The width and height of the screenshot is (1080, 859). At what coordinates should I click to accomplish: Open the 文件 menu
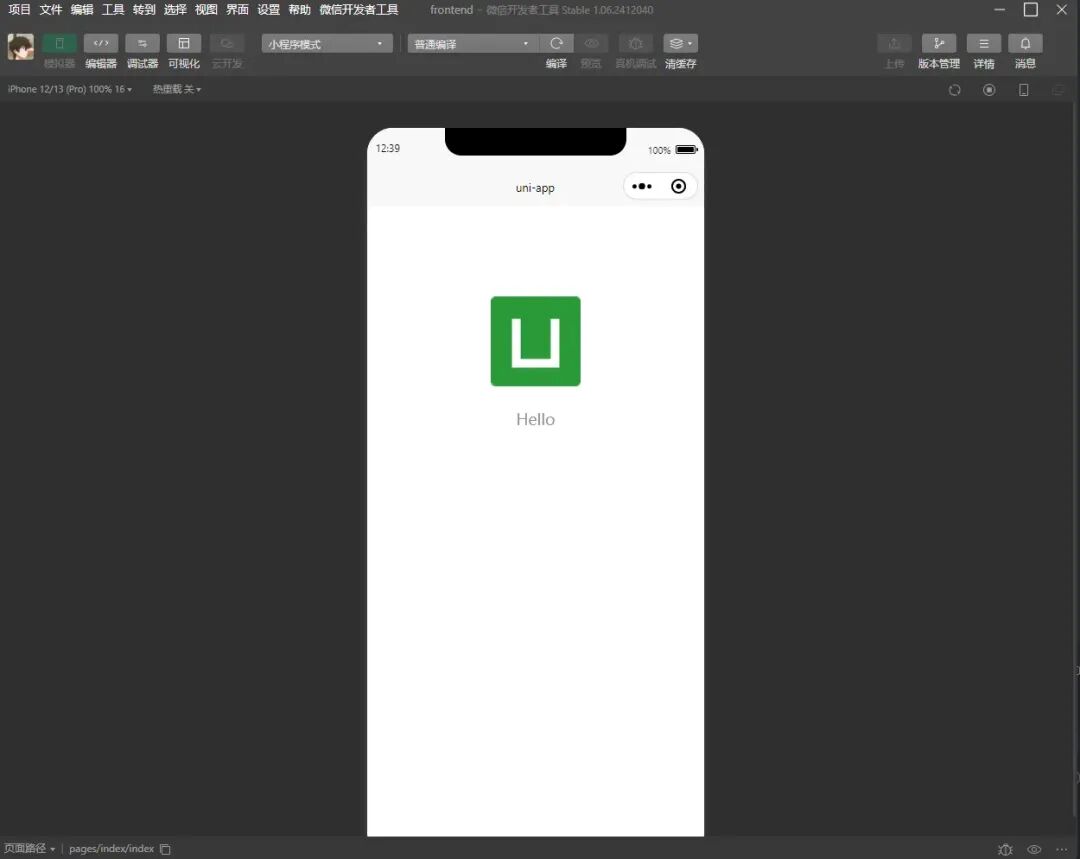[x=50, y=10]
